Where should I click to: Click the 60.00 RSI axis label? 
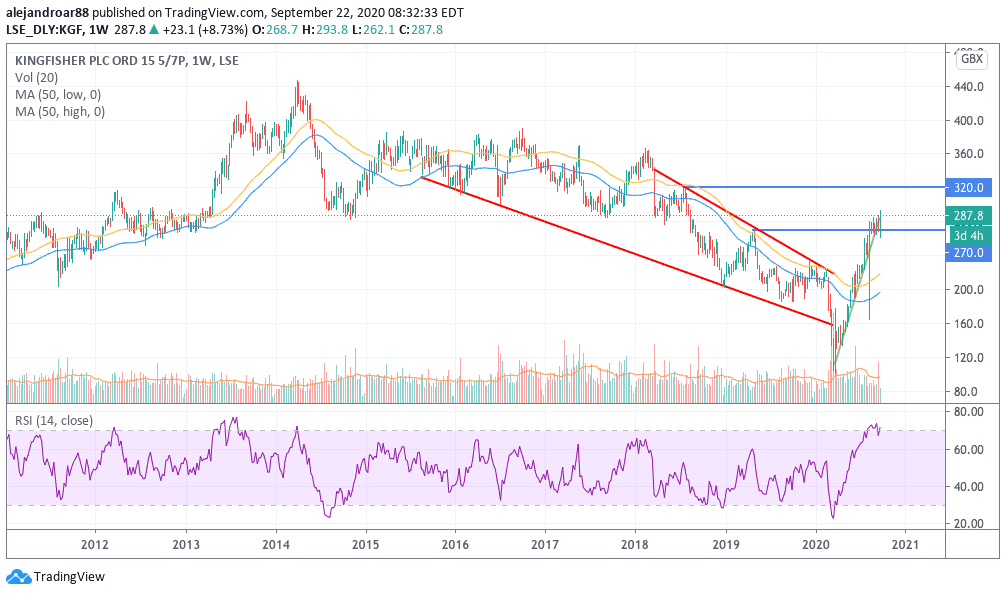pos(969,449)
